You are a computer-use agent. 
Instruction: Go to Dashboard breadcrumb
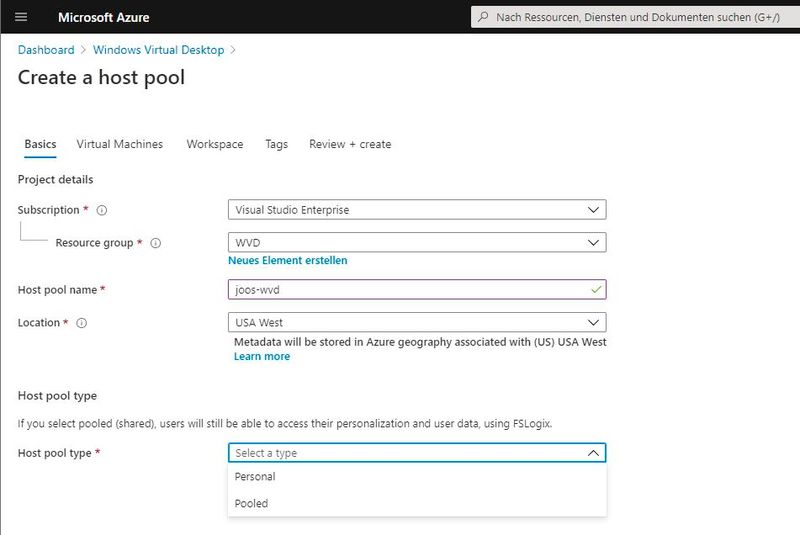(x=46, y=50)
